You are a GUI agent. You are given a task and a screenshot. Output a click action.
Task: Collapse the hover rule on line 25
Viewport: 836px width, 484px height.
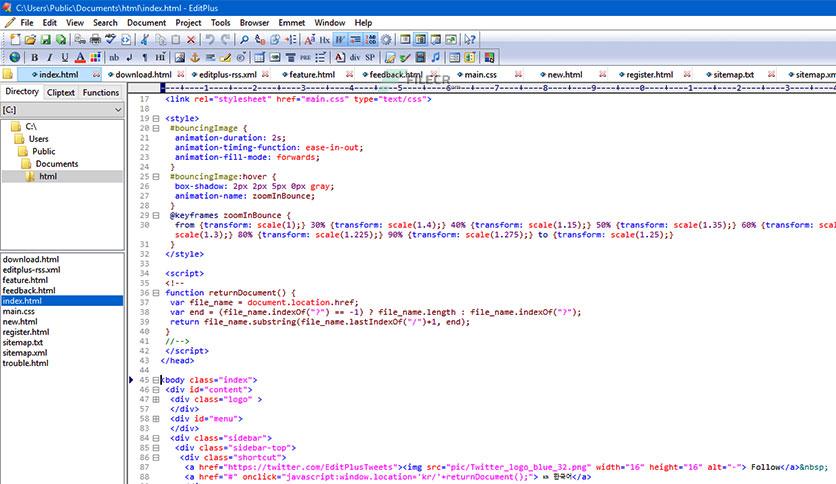156,177
